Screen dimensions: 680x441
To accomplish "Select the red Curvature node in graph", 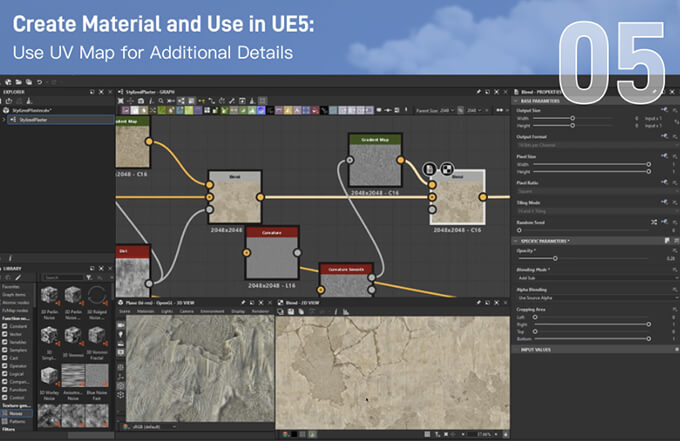I will click(272, 253).
